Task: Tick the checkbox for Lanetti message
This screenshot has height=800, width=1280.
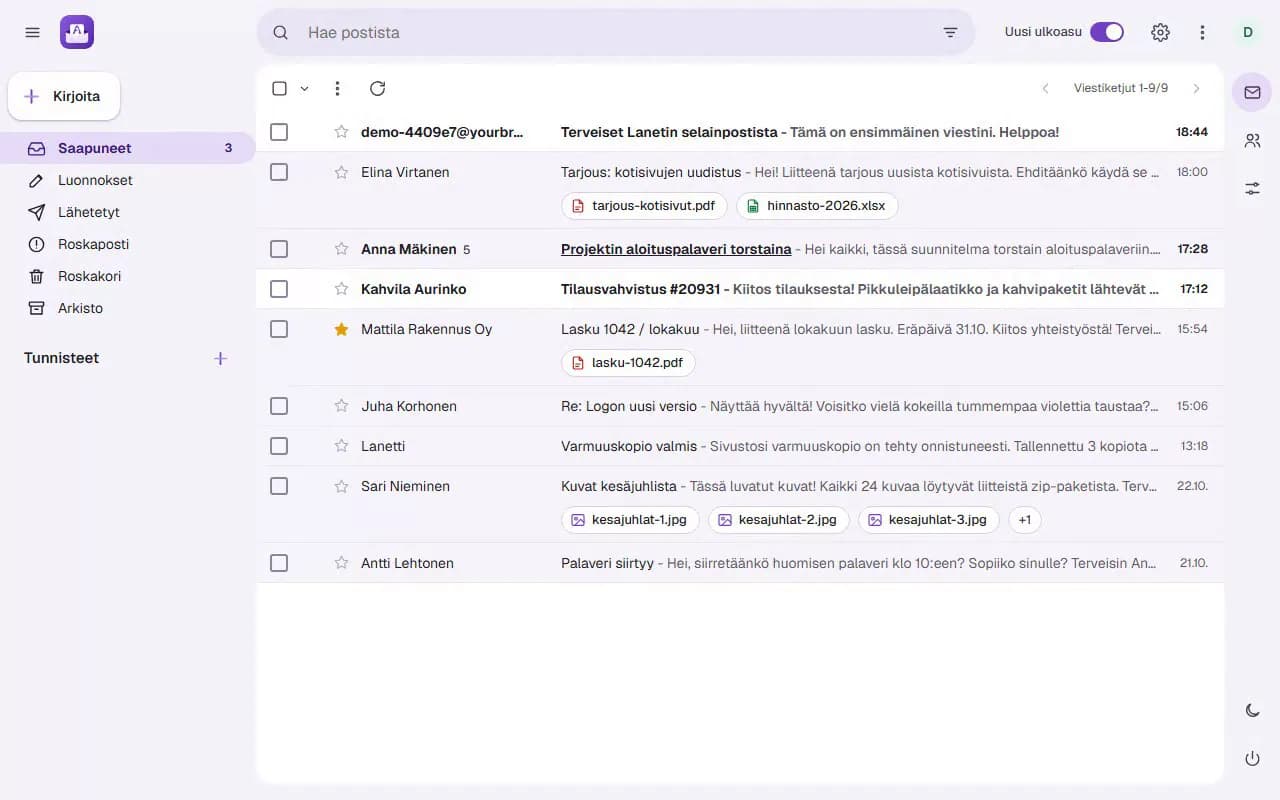Action: coord(279,446)
